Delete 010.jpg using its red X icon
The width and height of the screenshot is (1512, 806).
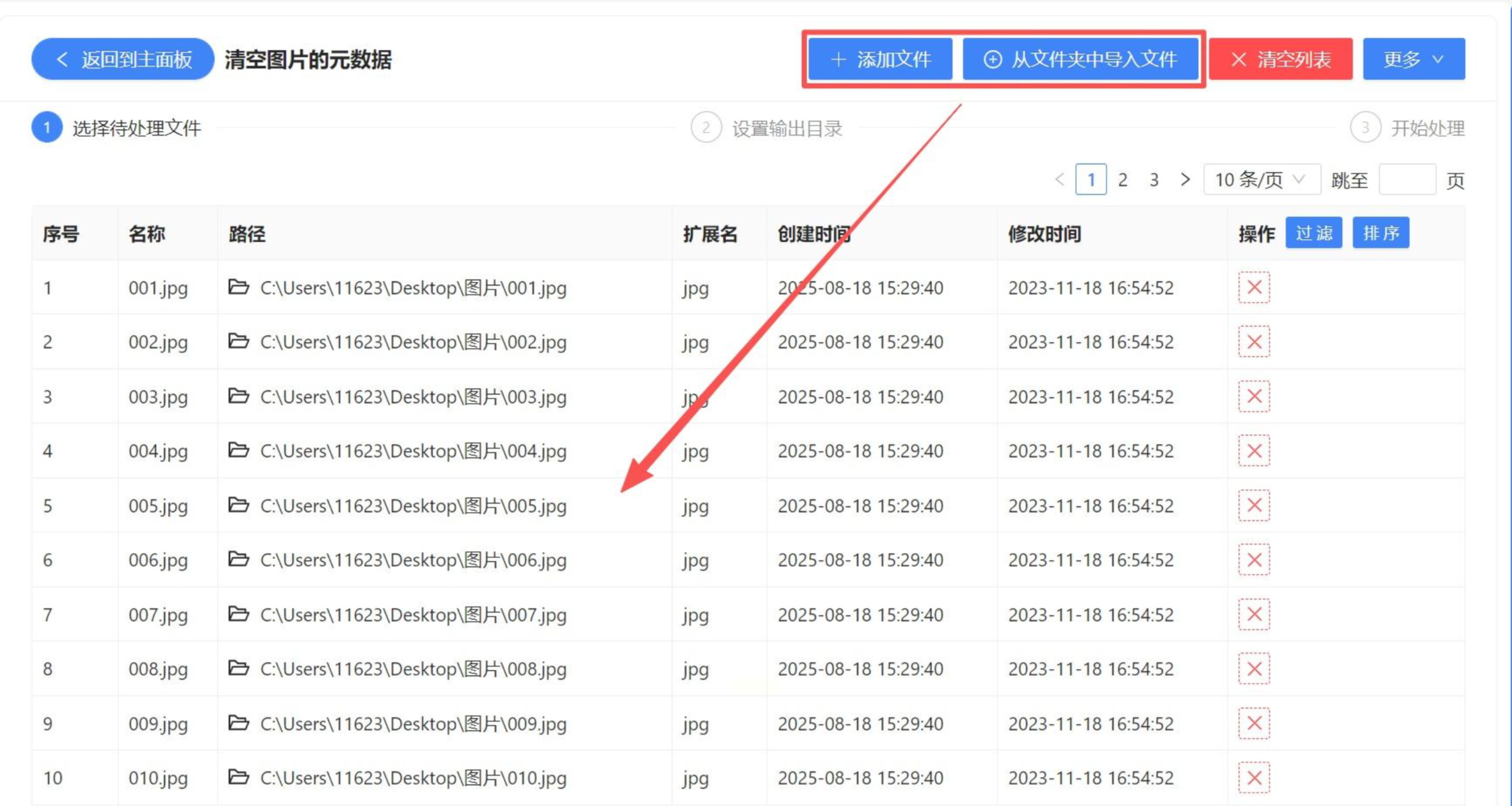tap(1254, 777)
